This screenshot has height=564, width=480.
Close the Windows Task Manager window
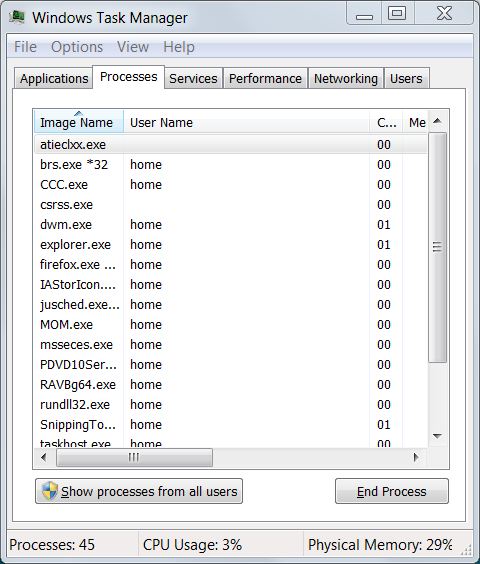tap(444, 14)
